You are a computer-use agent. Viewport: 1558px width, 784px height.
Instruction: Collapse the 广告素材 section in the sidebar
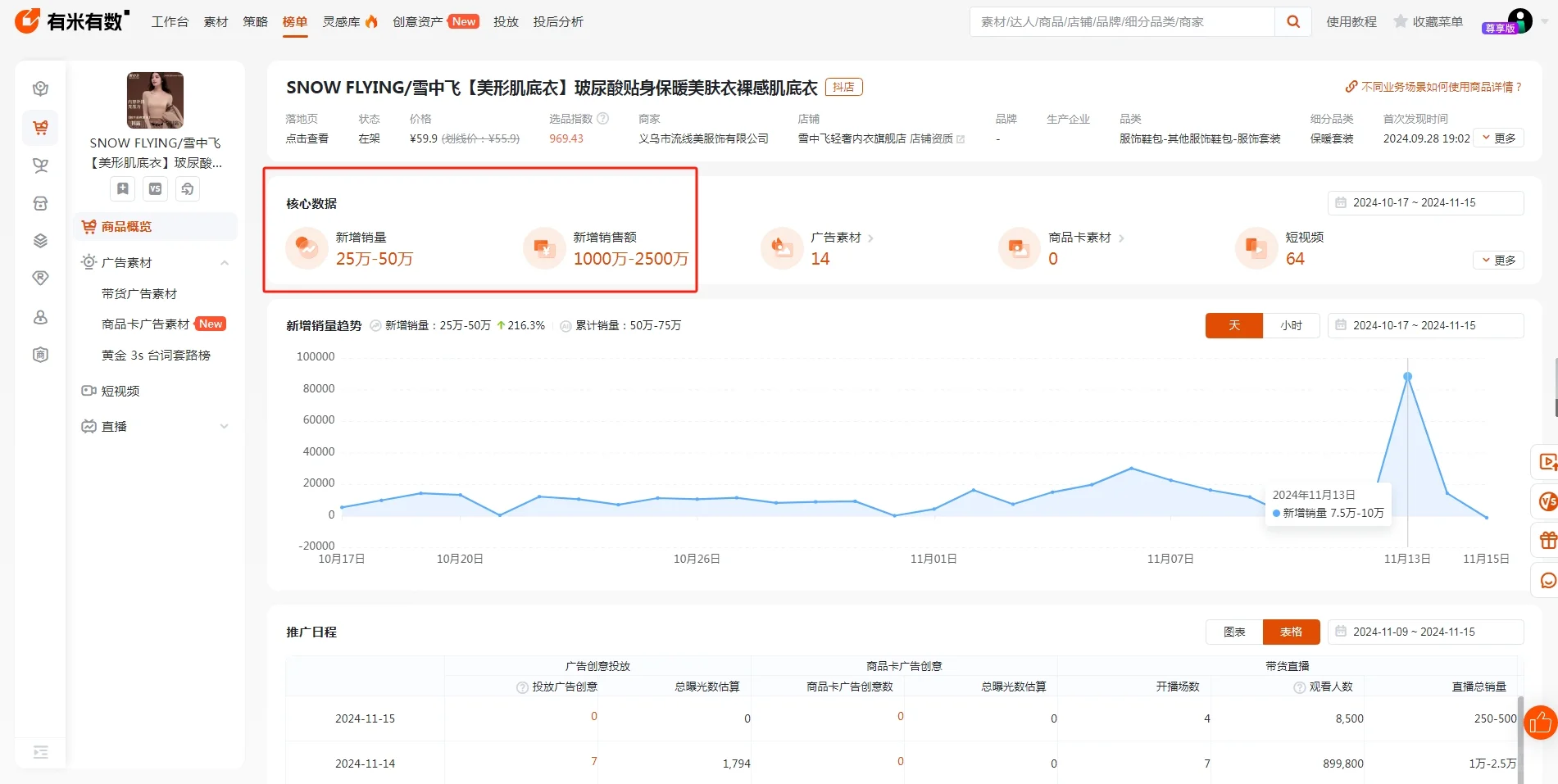pos(225,262)
